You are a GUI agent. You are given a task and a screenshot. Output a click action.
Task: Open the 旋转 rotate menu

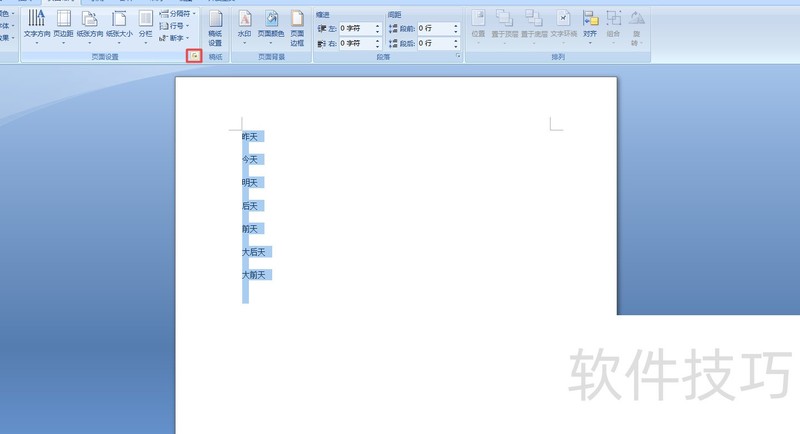click(636, 29)
